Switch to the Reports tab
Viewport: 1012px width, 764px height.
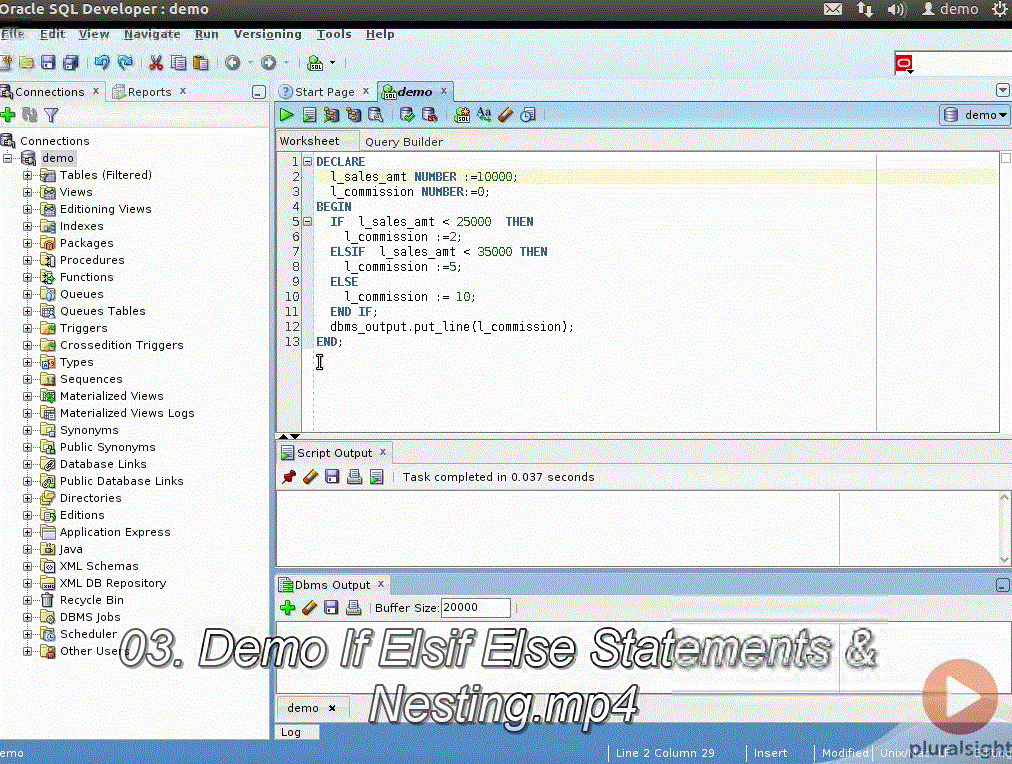click(149, 92)
